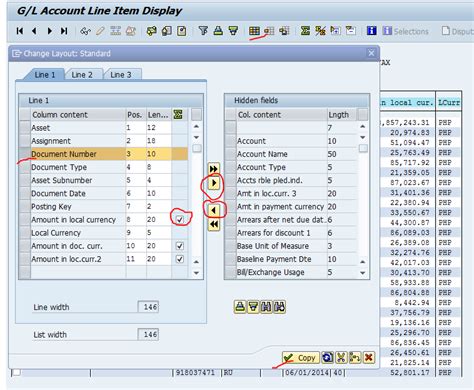The image size is (474, 390).
Task: Jump to first item toolbar arrow
Action: [x=20, y=31]
